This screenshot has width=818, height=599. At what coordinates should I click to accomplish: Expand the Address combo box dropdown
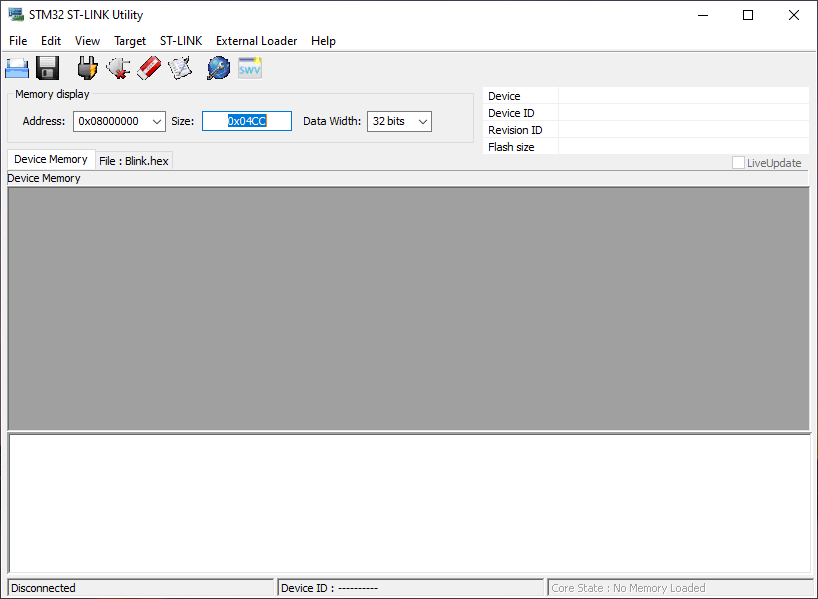click(x=157, y=122)
